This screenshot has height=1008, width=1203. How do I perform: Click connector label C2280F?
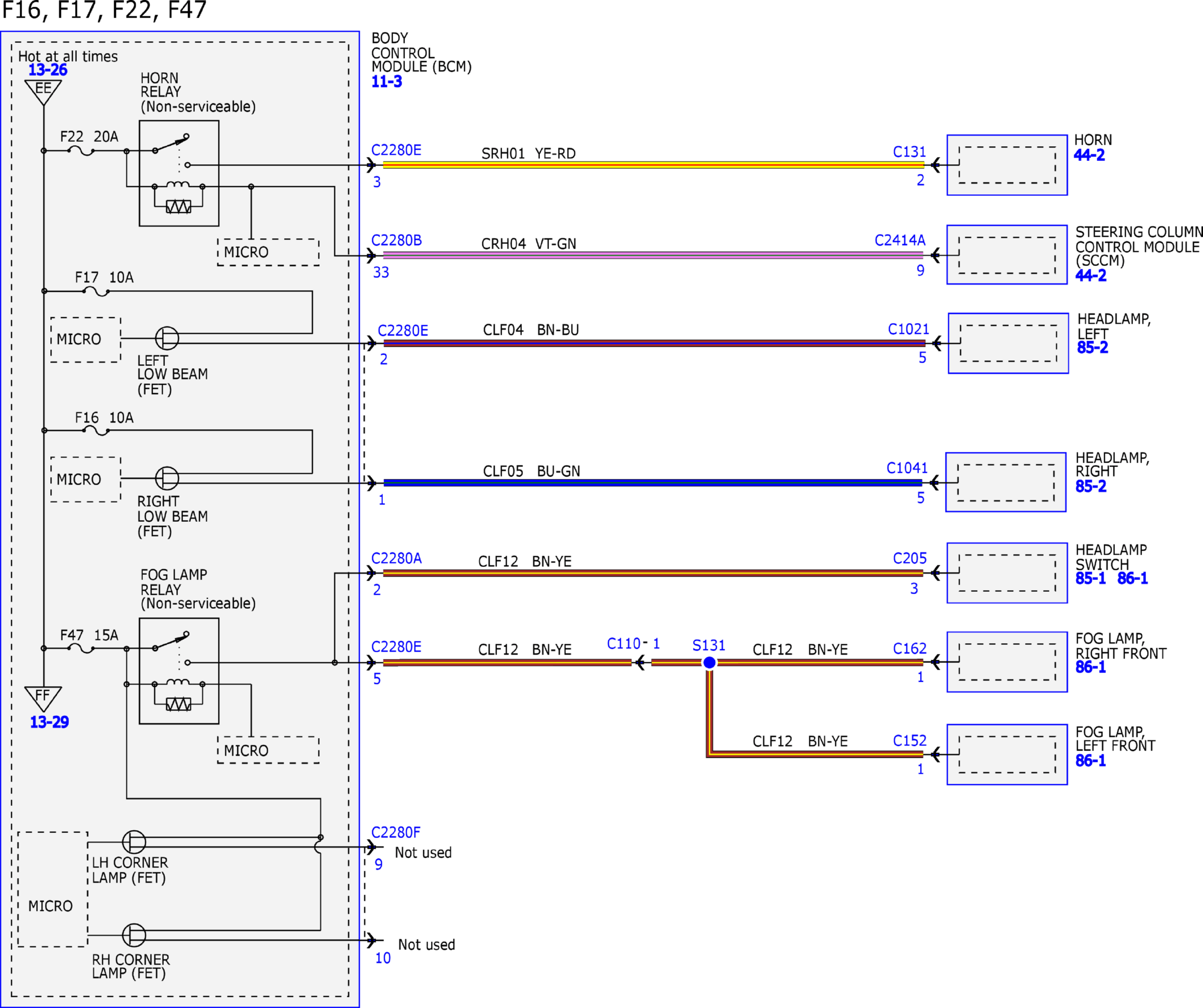click(x=396, y=832)
